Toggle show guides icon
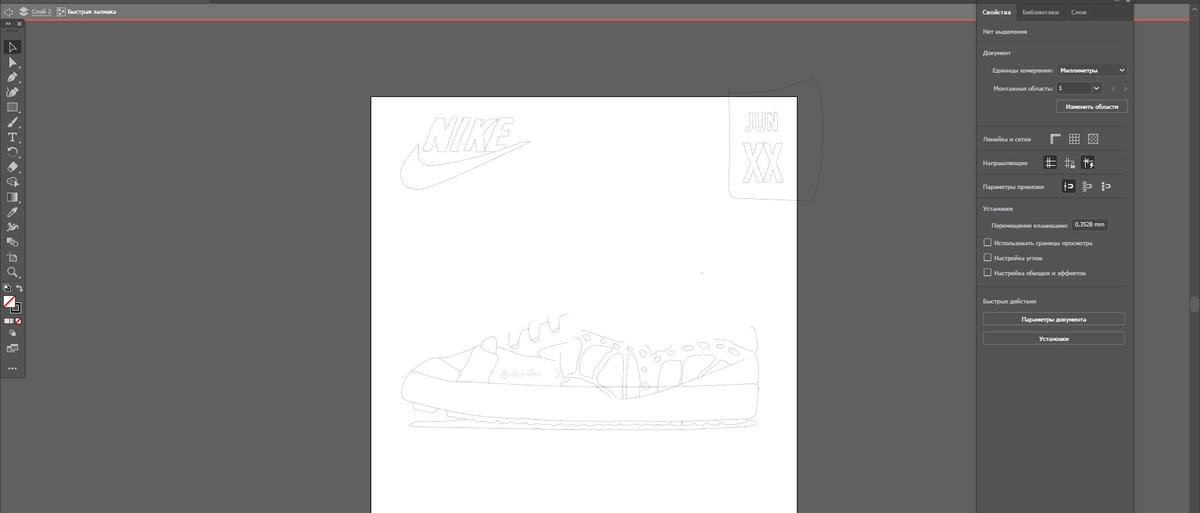The height and width of the screenshot is (513, 1200). [x=1051, y=162]
